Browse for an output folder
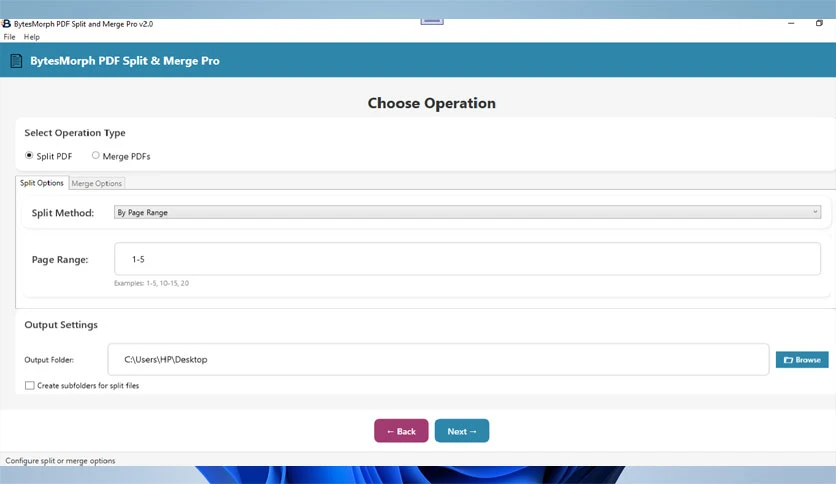 802,360
